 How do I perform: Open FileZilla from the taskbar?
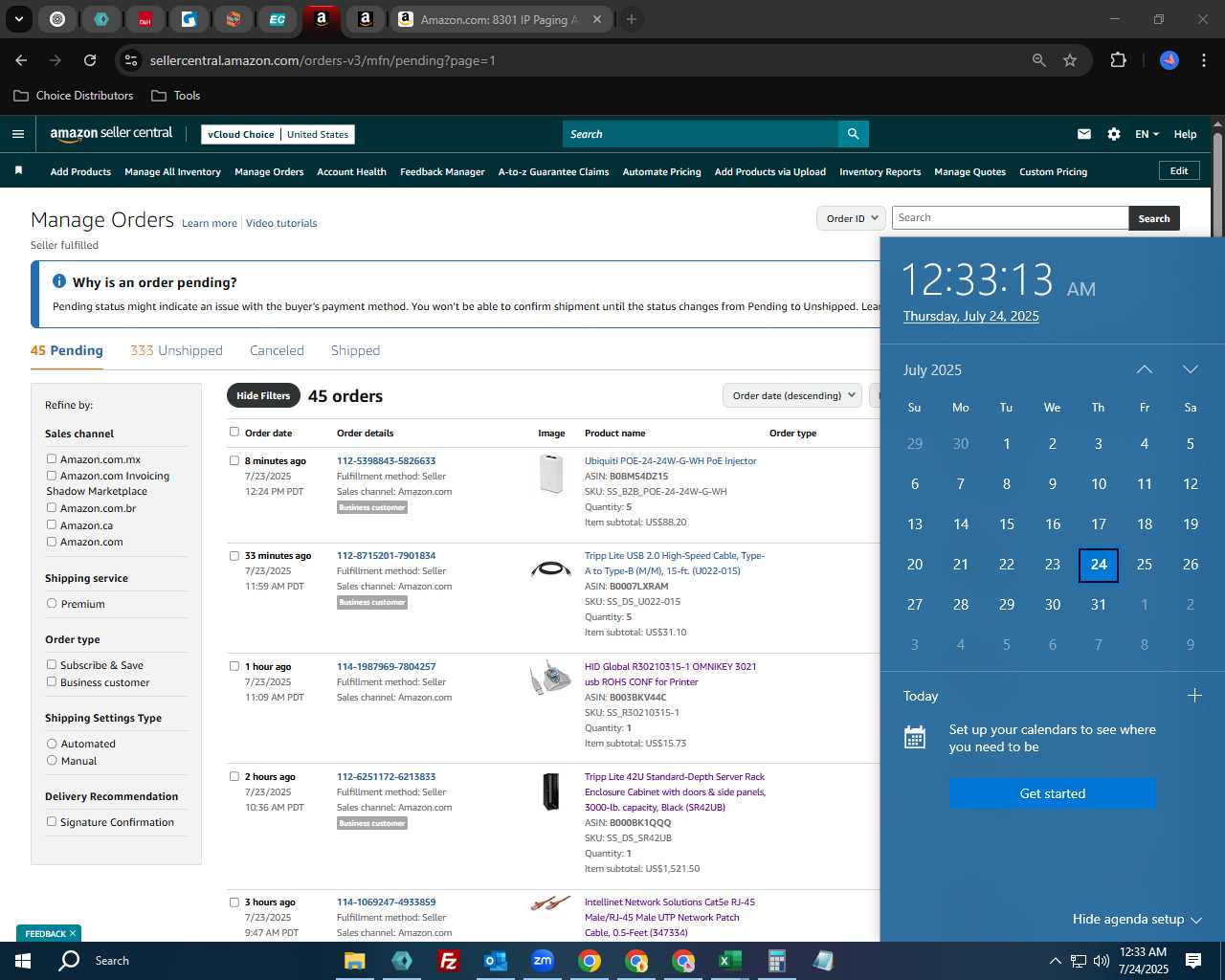tap(448, 961)
